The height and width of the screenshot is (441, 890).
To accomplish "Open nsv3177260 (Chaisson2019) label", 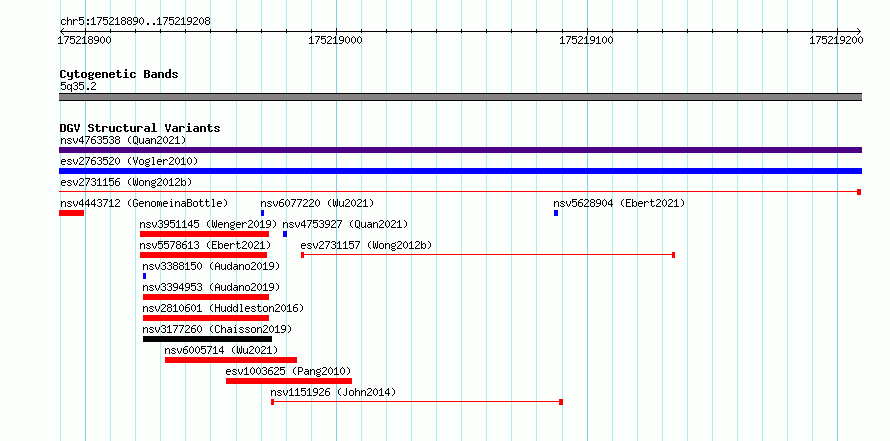I will [x=217, y=329].
